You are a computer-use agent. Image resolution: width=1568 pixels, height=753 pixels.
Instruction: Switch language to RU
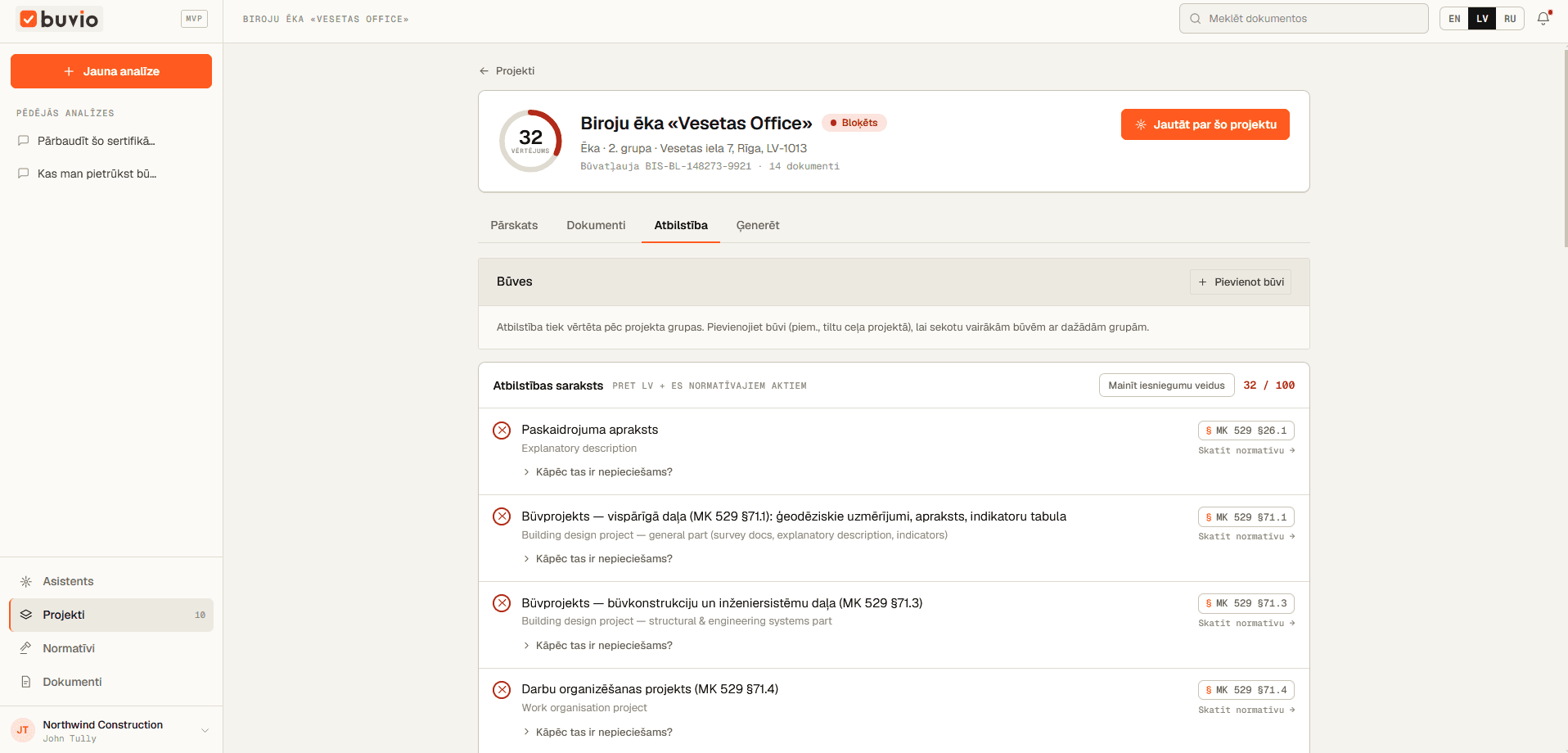click(1510, 19)
